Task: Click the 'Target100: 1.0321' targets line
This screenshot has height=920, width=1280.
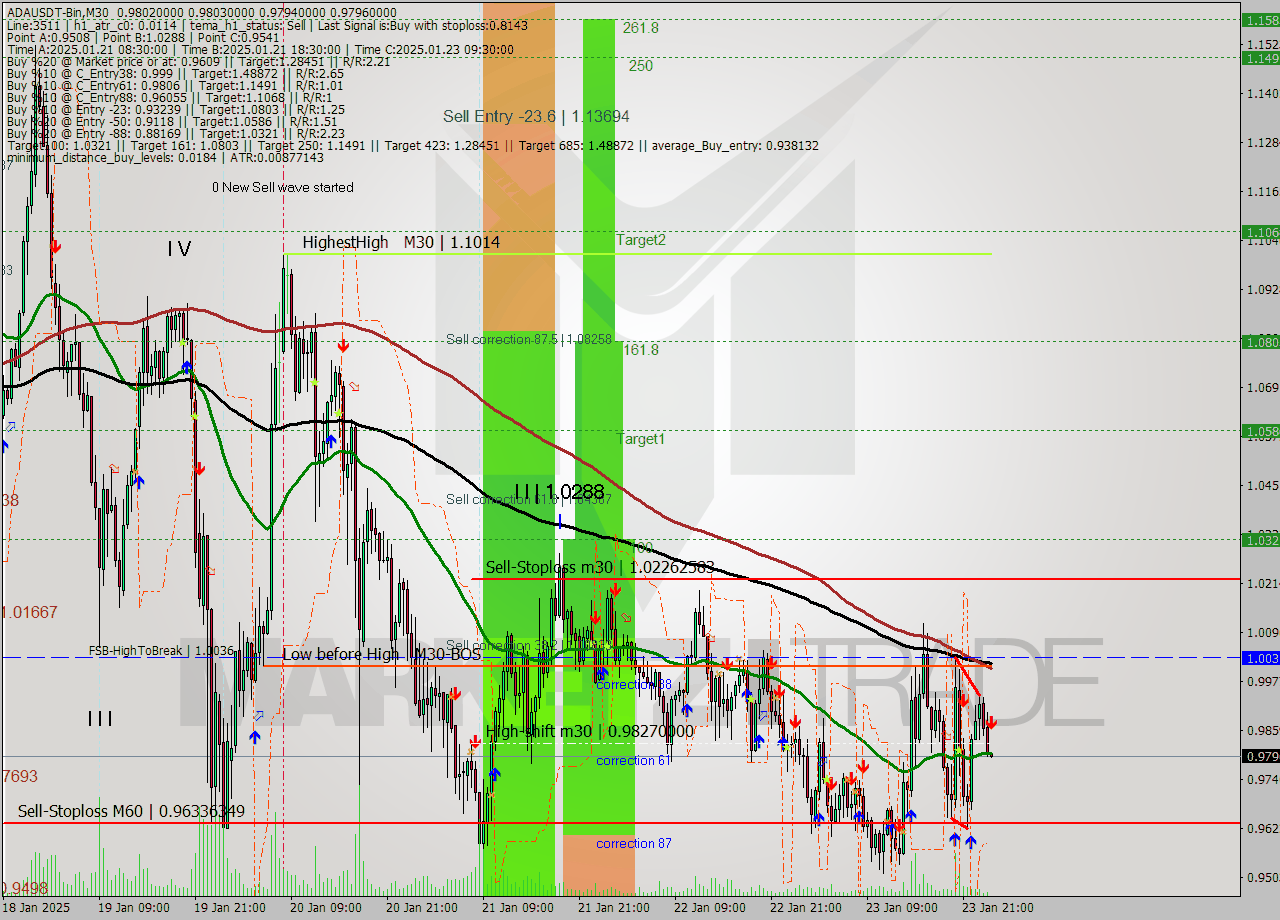Action: tap(411, 145)
